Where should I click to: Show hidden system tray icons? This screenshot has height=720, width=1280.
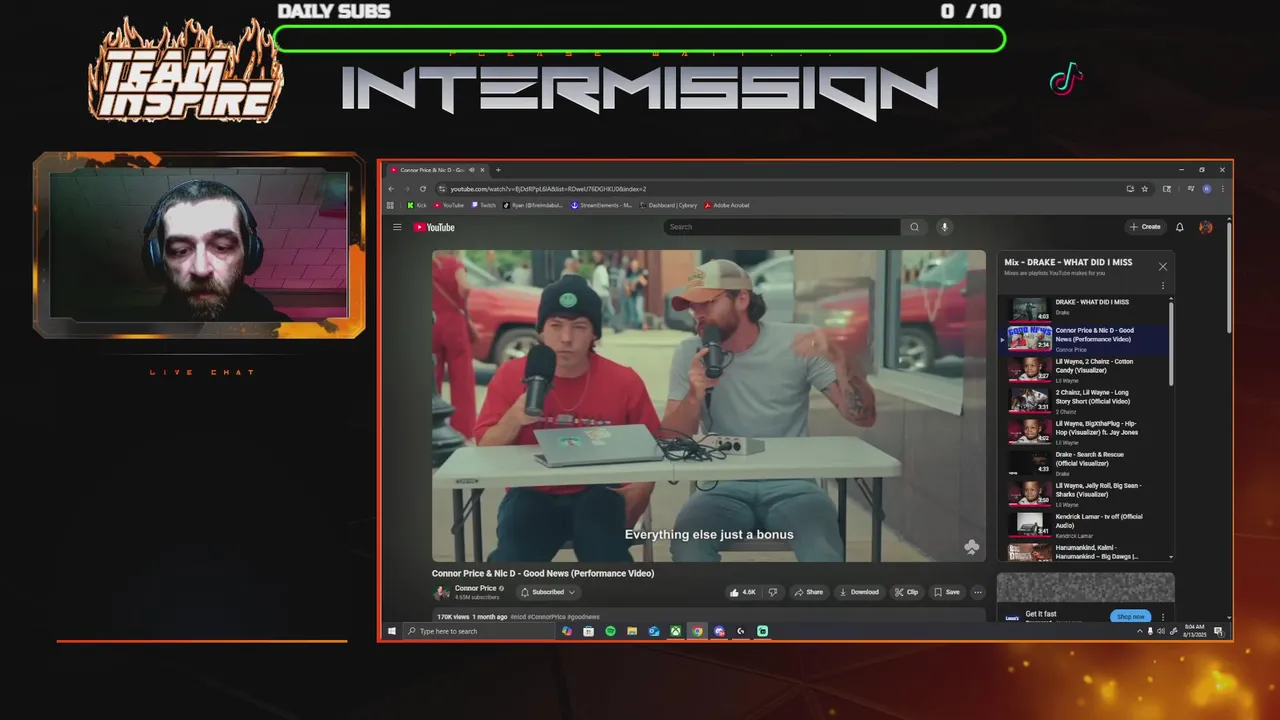click(1139, 631)
